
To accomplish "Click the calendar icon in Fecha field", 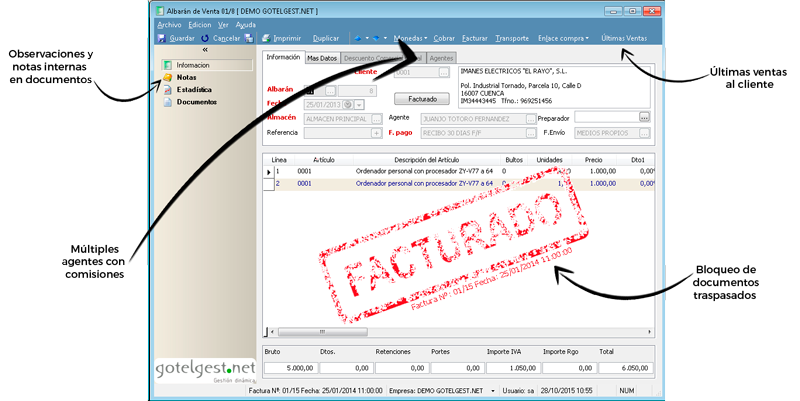I will (x=348, y=105).
